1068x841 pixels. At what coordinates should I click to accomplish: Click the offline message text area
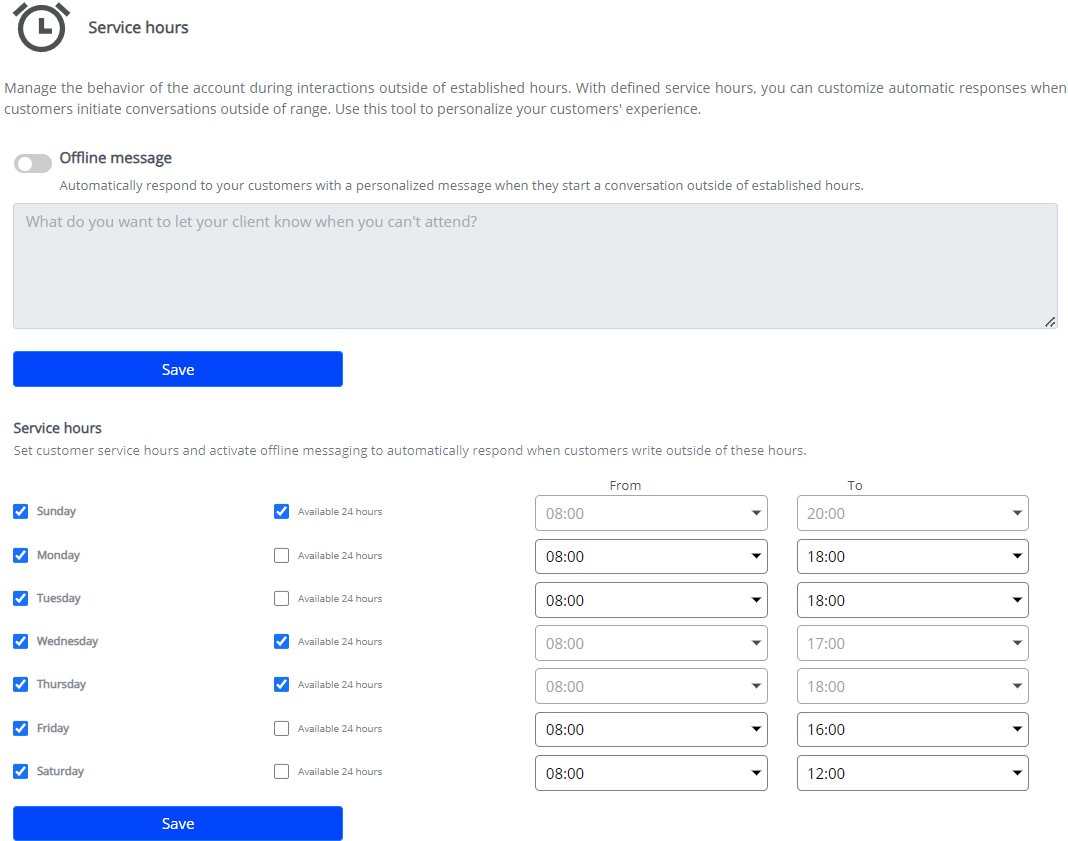[x=534, y=266]
